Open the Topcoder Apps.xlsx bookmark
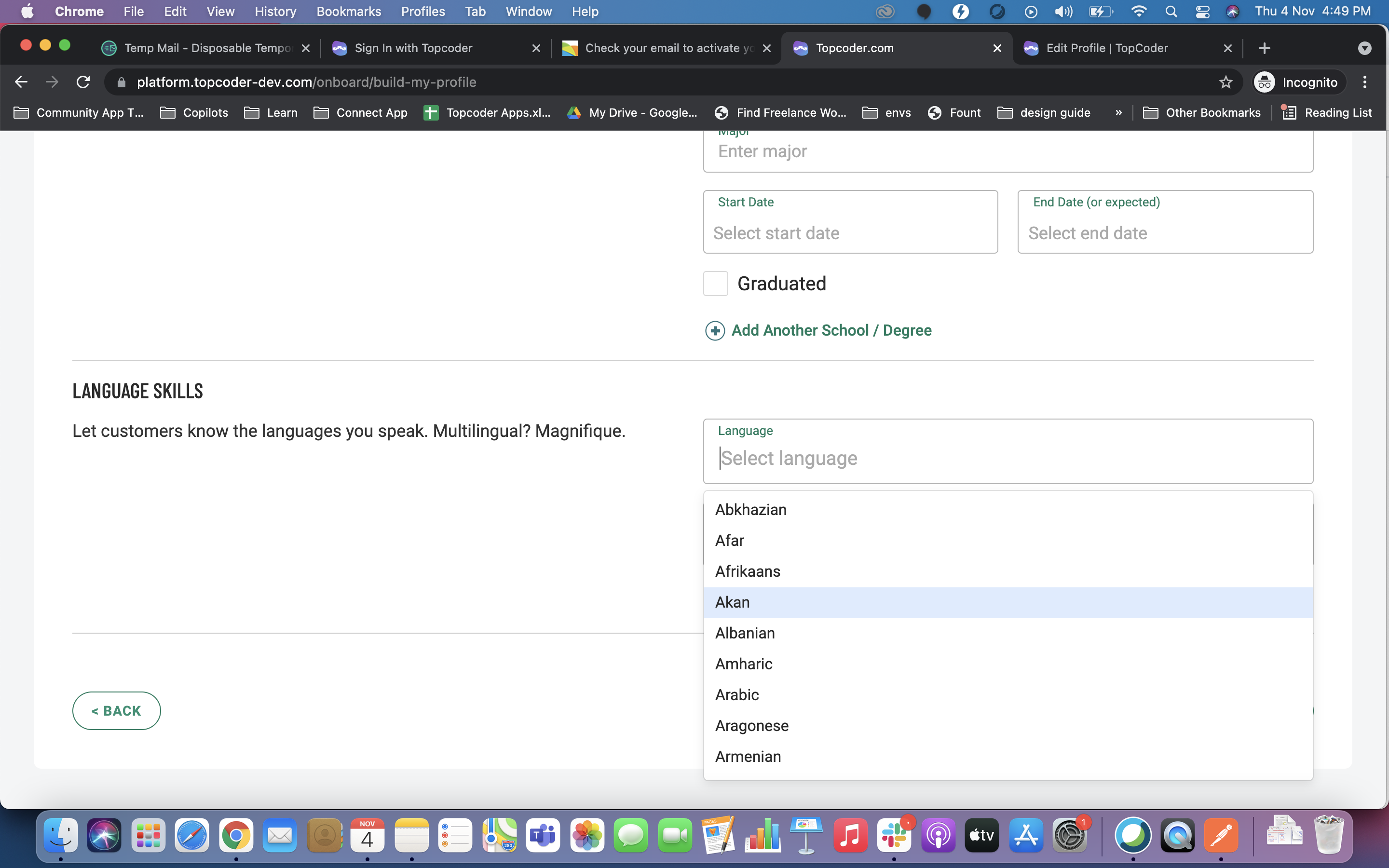Image resolution: width=1389 pixels, height=868 pixels. click(x=487, y=112)
